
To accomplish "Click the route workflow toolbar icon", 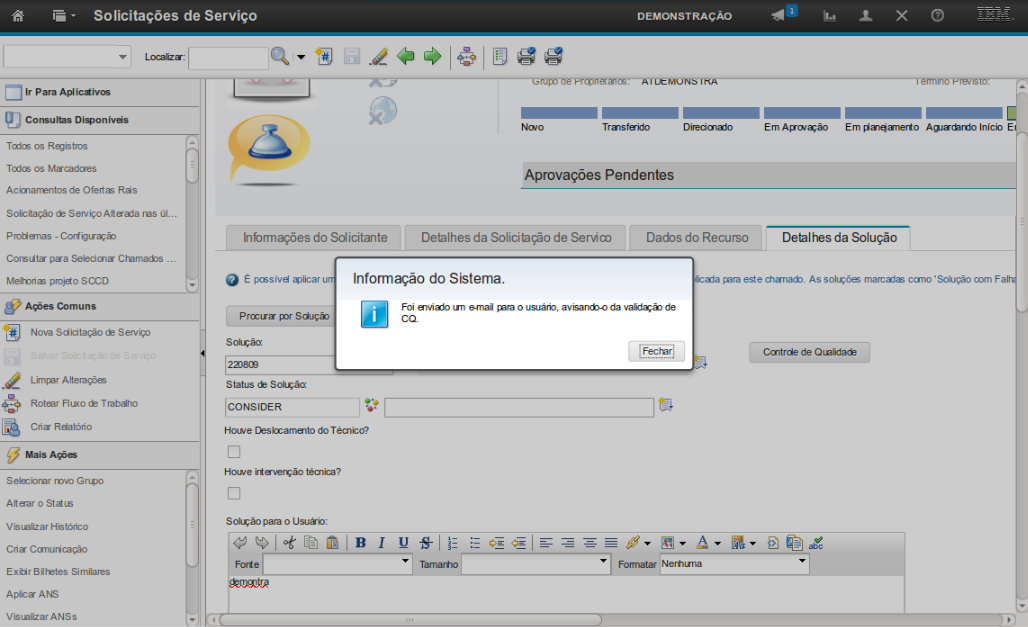I will pyautogui.click(x=466, y=57).
